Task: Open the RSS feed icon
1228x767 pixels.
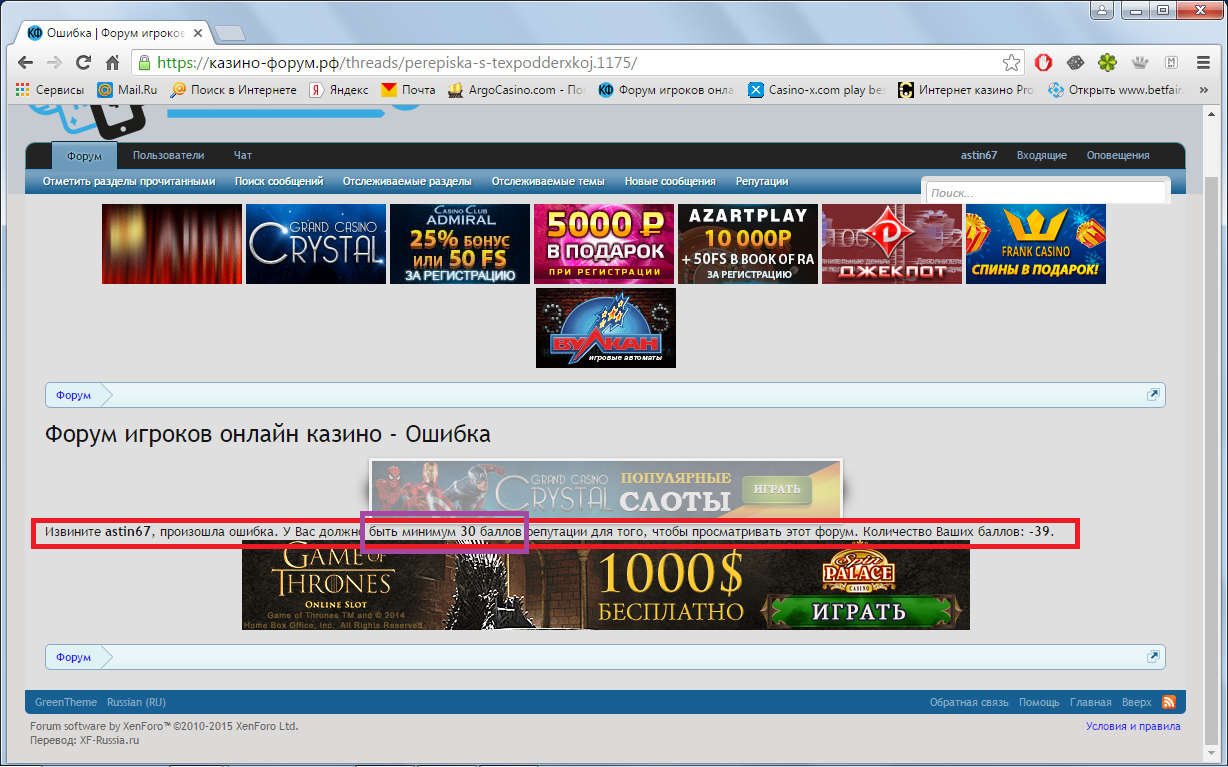Action: [x=1167, y=702]
